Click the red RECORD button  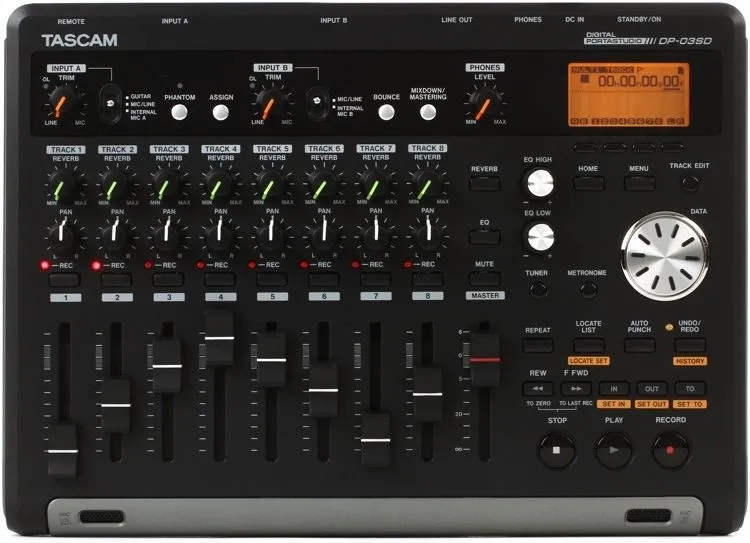pyautogui.click(x=671, y=450)
